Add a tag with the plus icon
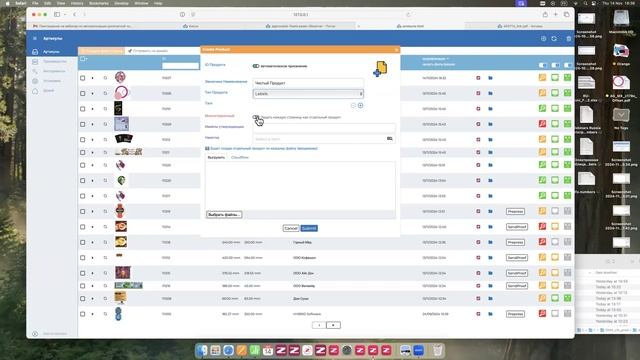The width and height of the screenshot is (640, 360). coord(360,105)
